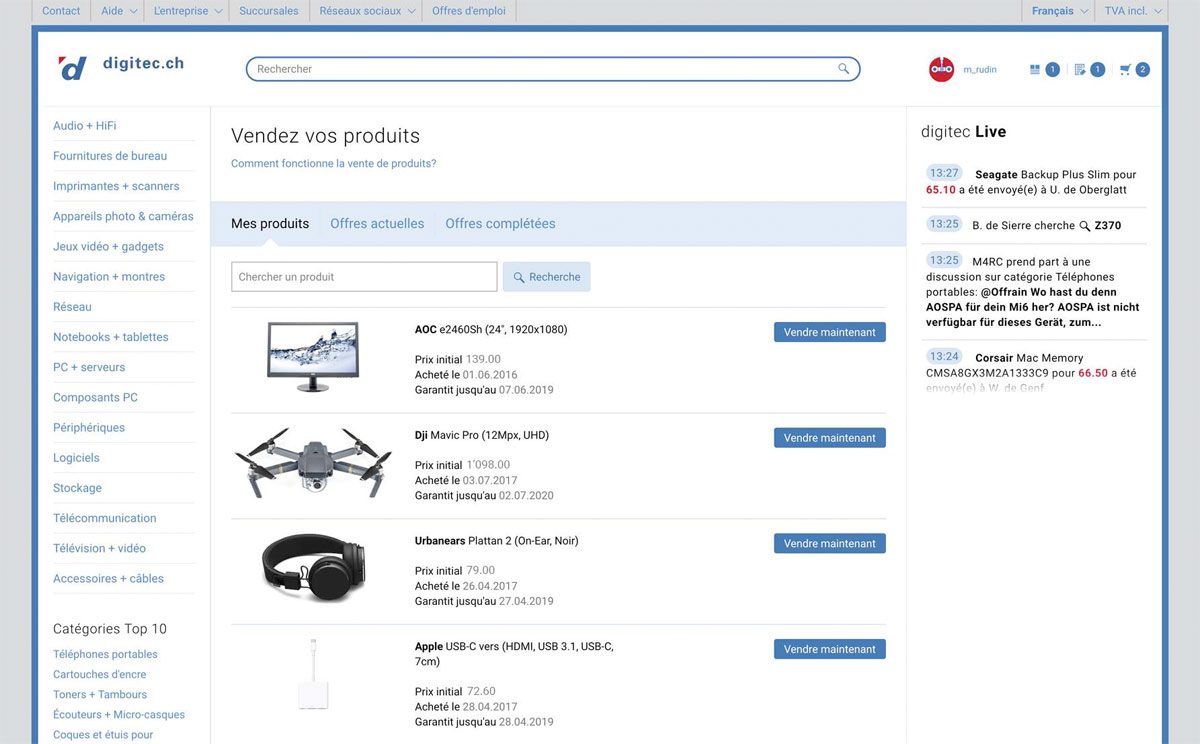Open AOC e2460Sh product title

click(x=491, y=329)
